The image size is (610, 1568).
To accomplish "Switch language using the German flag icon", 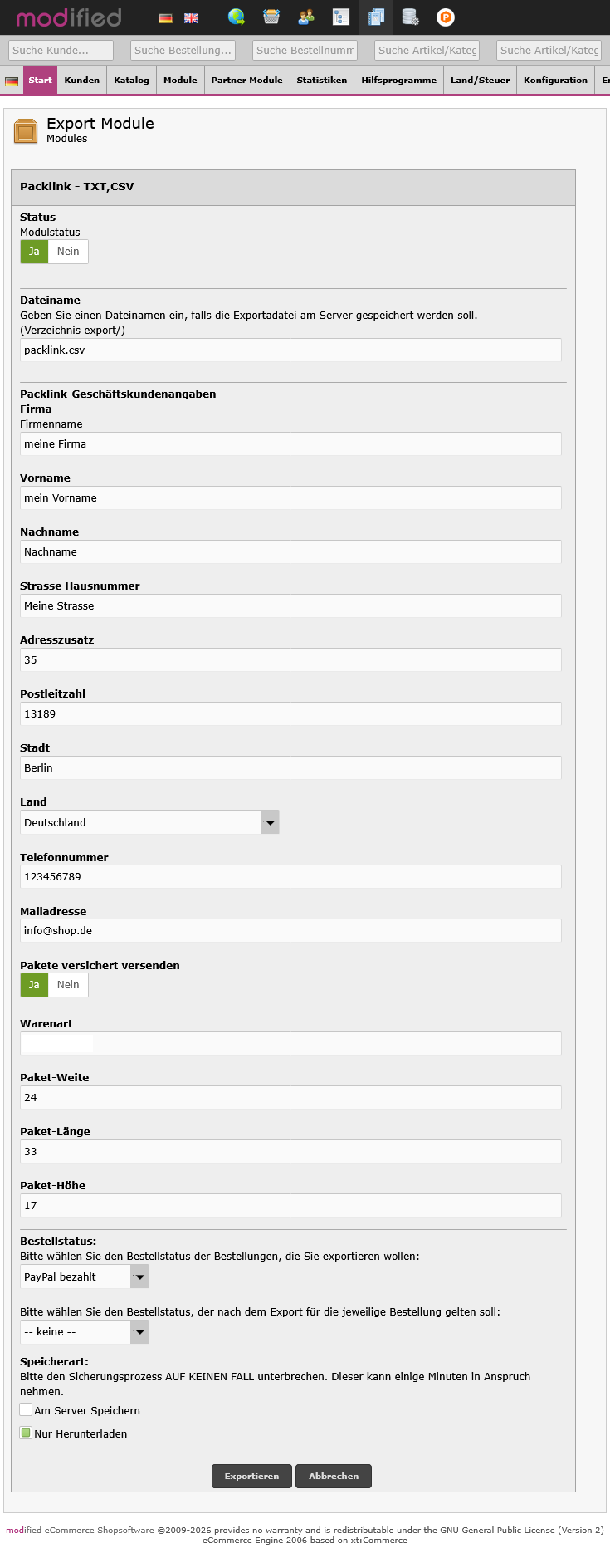I will point(166,18).
